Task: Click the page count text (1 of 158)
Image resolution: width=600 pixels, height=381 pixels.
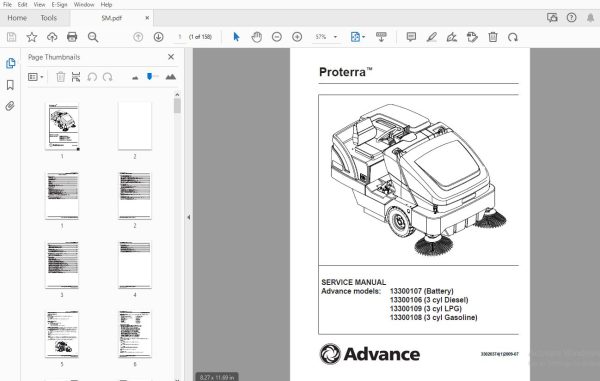Action: click(x=201, y=37)
